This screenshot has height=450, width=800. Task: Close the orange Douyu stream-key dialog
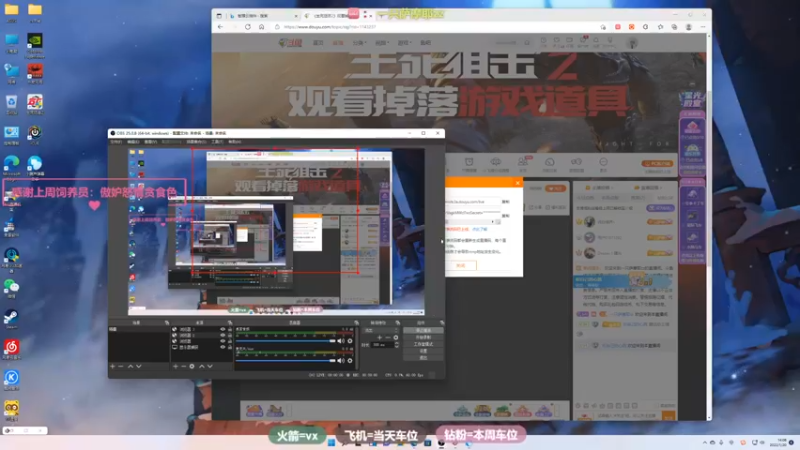(x=517, y=183)
